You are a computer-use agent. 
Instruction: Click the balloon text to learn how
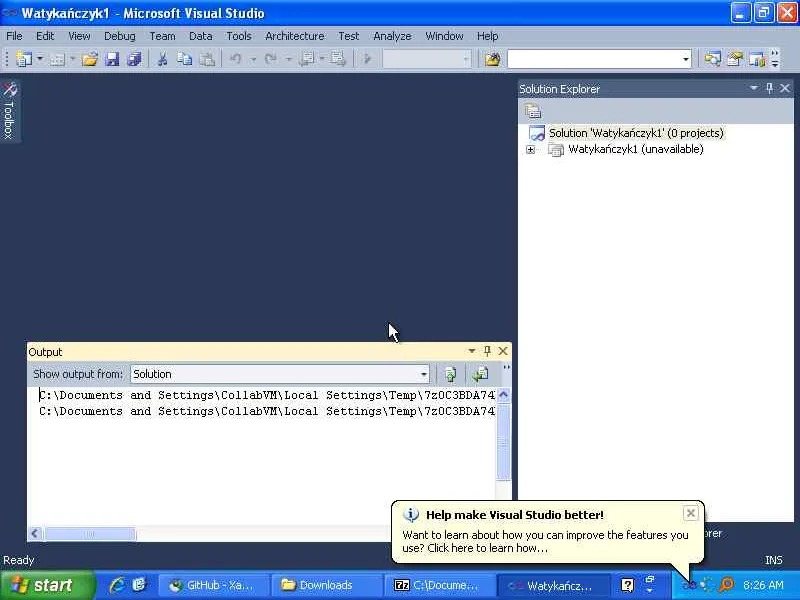(545, 541)
